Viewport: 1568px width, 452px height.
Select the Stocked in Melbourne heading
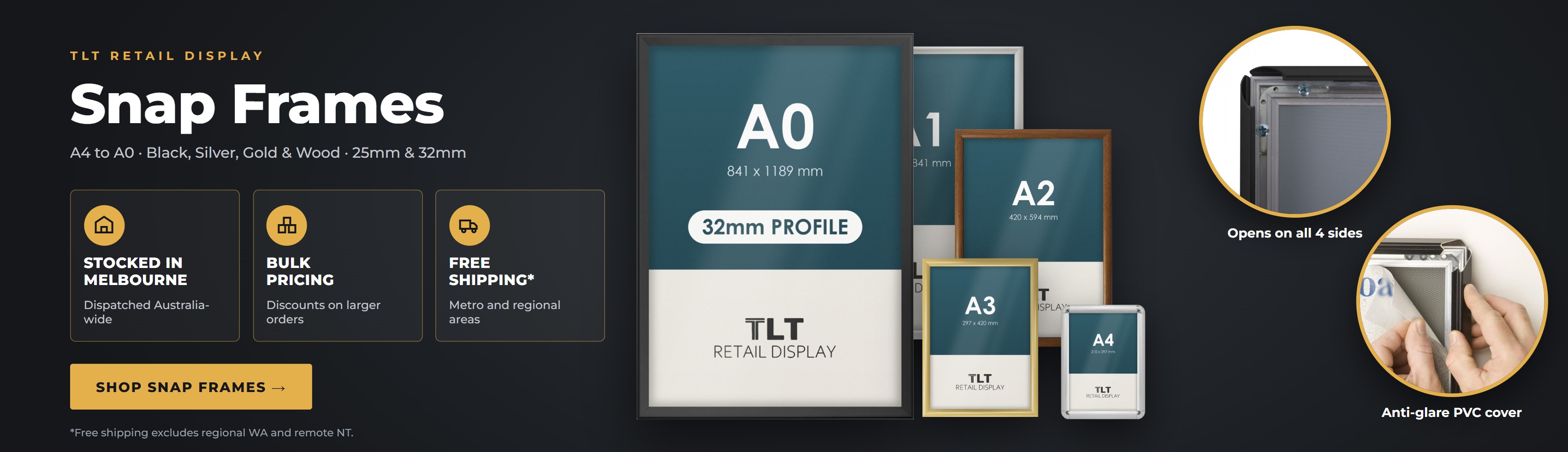(135, 271)
